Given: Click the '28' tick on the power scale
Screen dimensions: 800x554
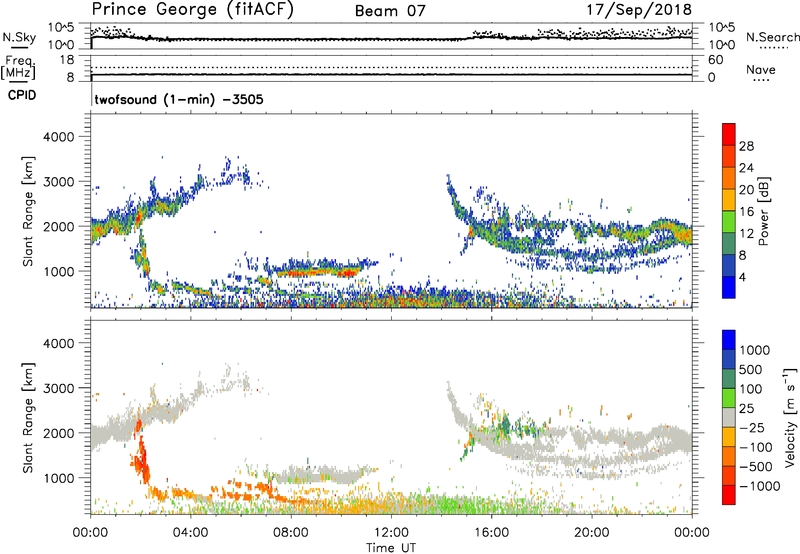Looking at the screenshot, I should pyautogui.click(x=746, y=146).
